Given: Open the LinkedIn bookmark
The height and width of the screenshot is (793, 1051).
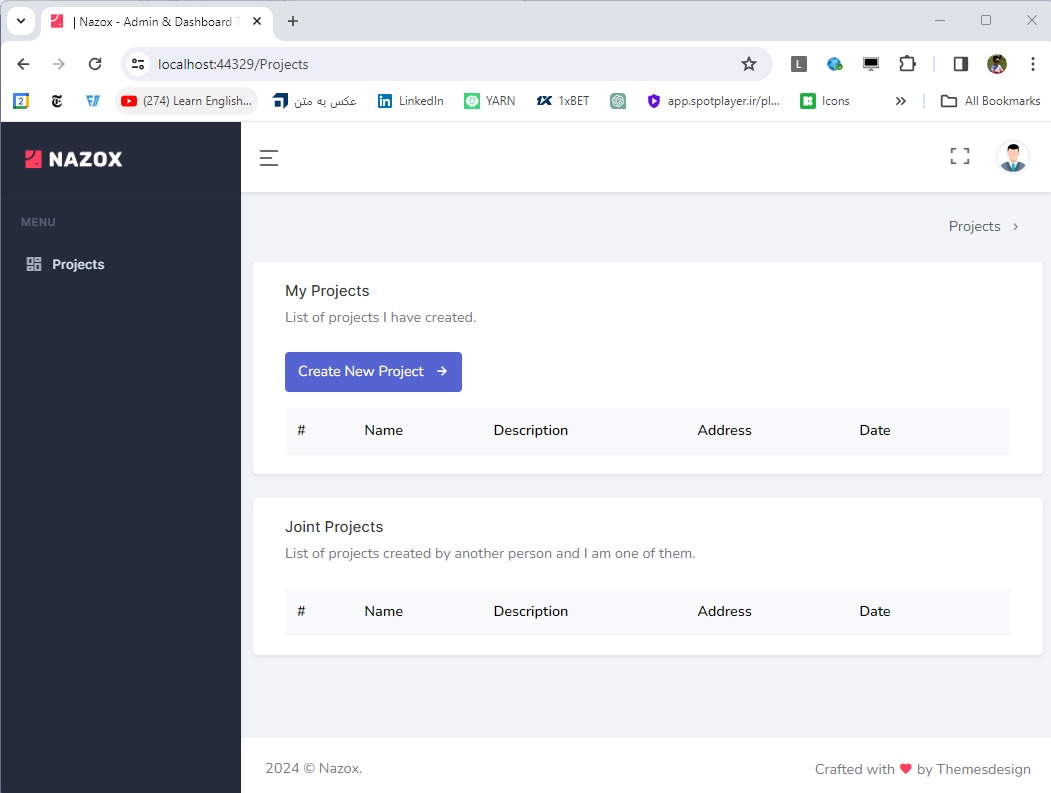Looking at the screenshot, I should [x=411, y=101].
